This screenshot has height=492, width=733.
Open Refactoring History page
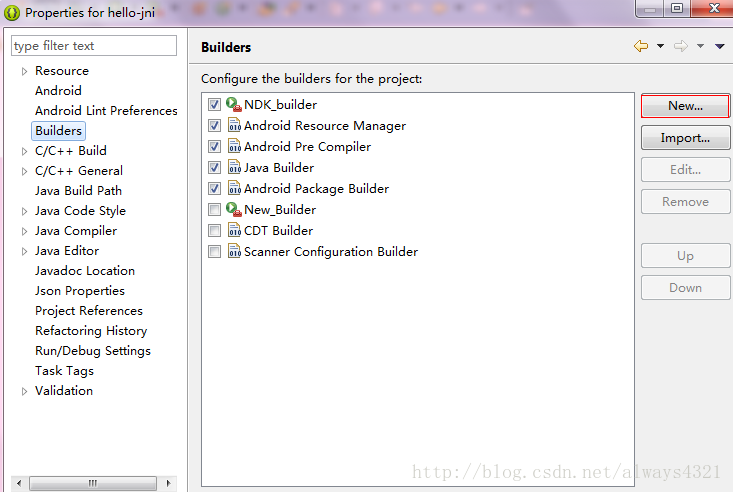[x=91, y=331]
